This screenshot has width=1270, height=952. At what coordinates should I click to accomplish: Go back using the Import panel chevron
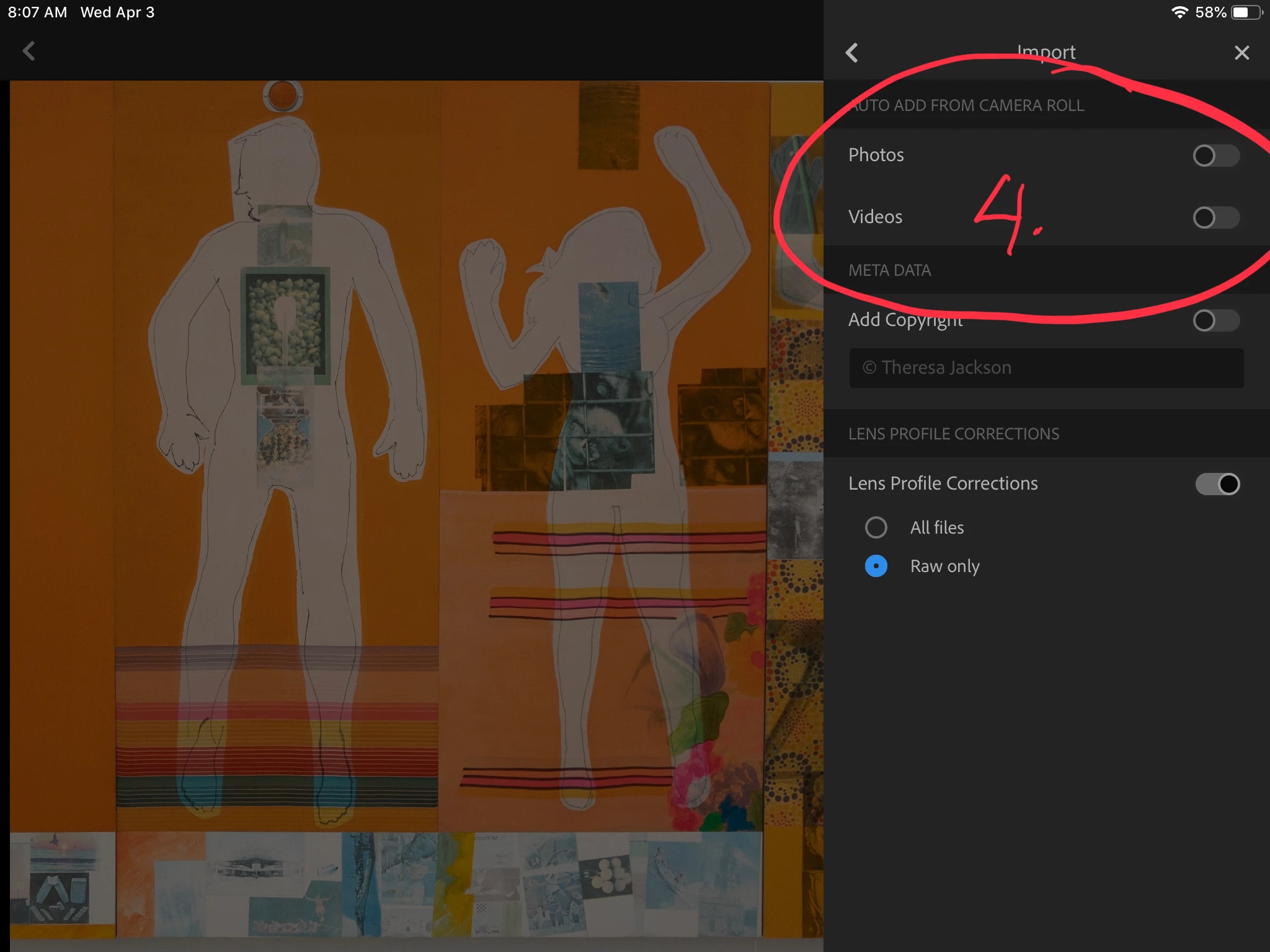tap(852, 53)
